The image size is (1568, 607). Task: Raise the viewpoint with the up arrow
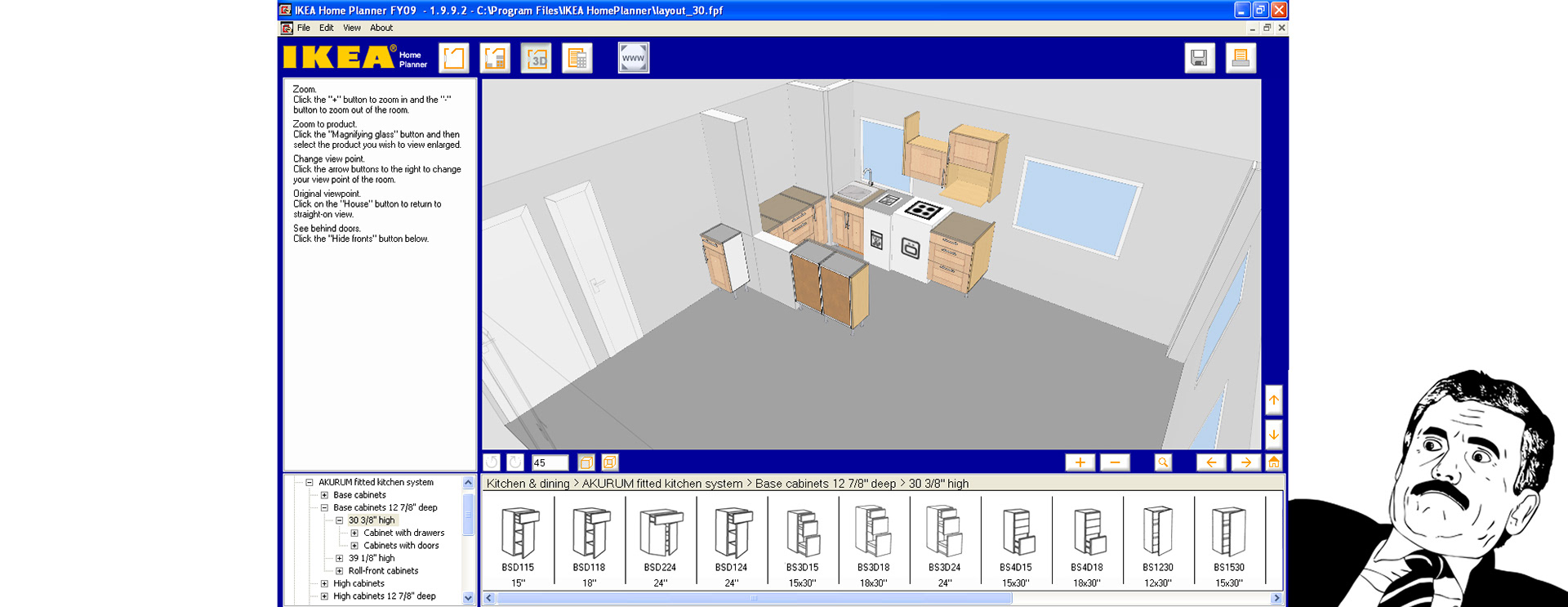(x=1274, y=400)
